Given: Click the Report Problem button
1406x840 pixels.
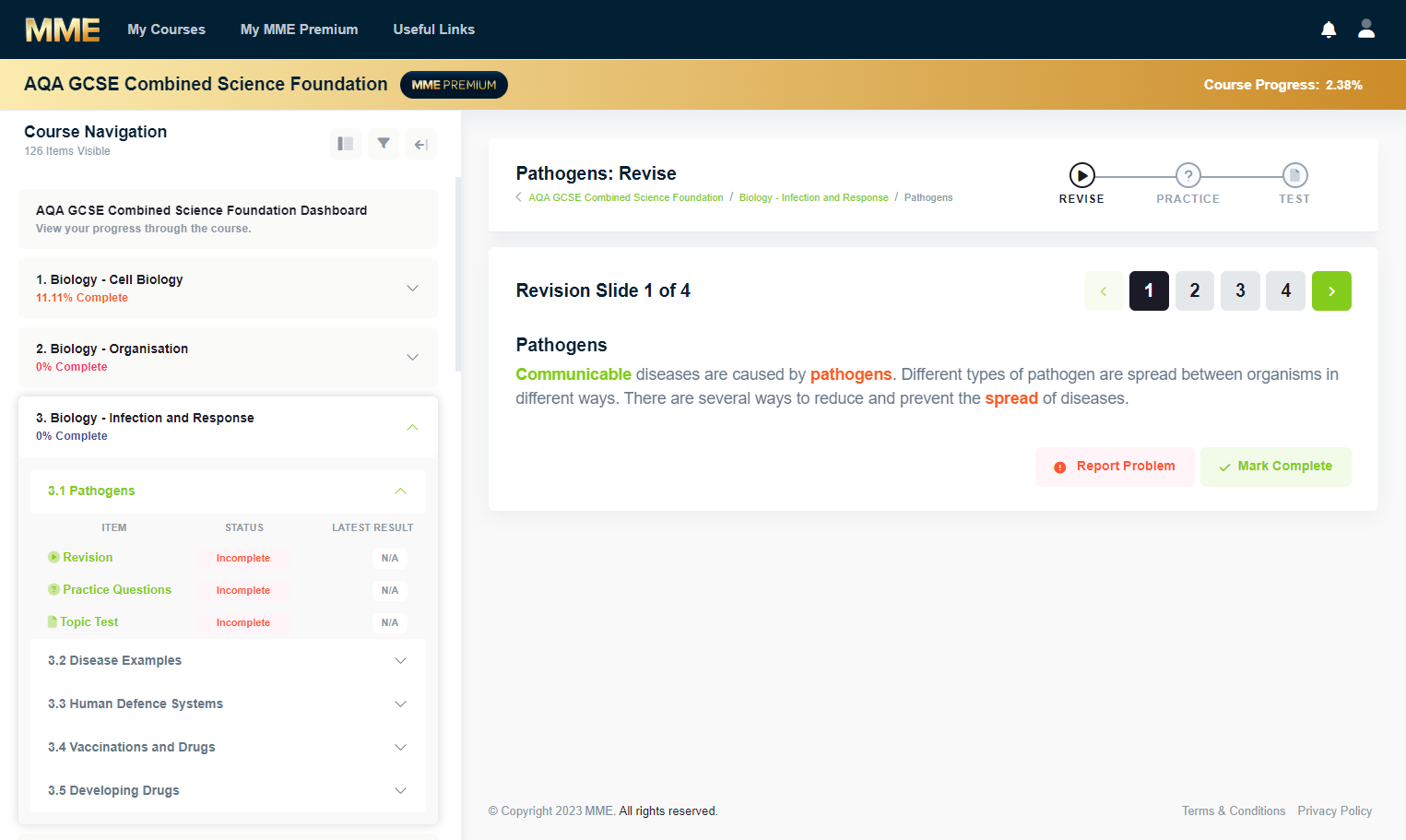Looking at the screenshot, I should 1115,467.
